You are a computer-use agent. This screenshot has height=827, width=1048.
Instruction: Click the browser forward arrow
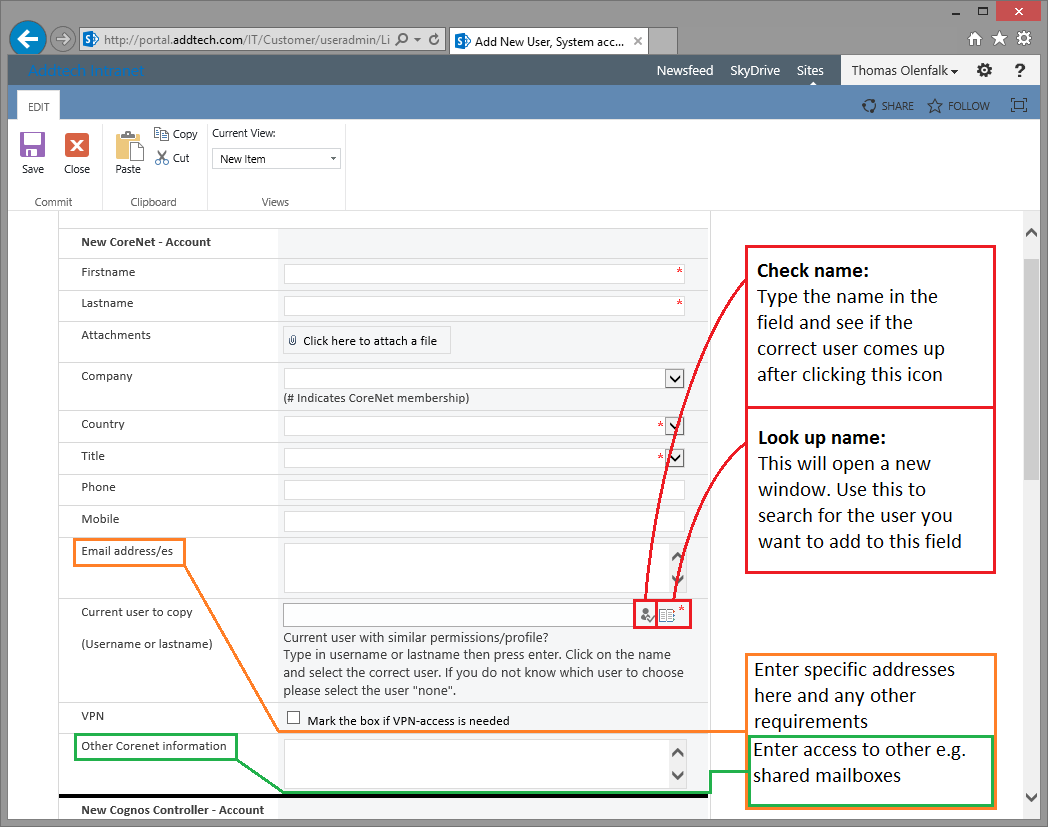coord(62,39)
